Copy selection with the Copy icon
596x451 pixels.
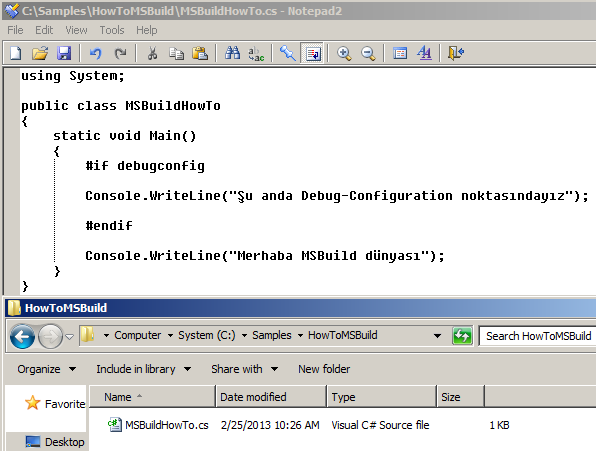176,53
